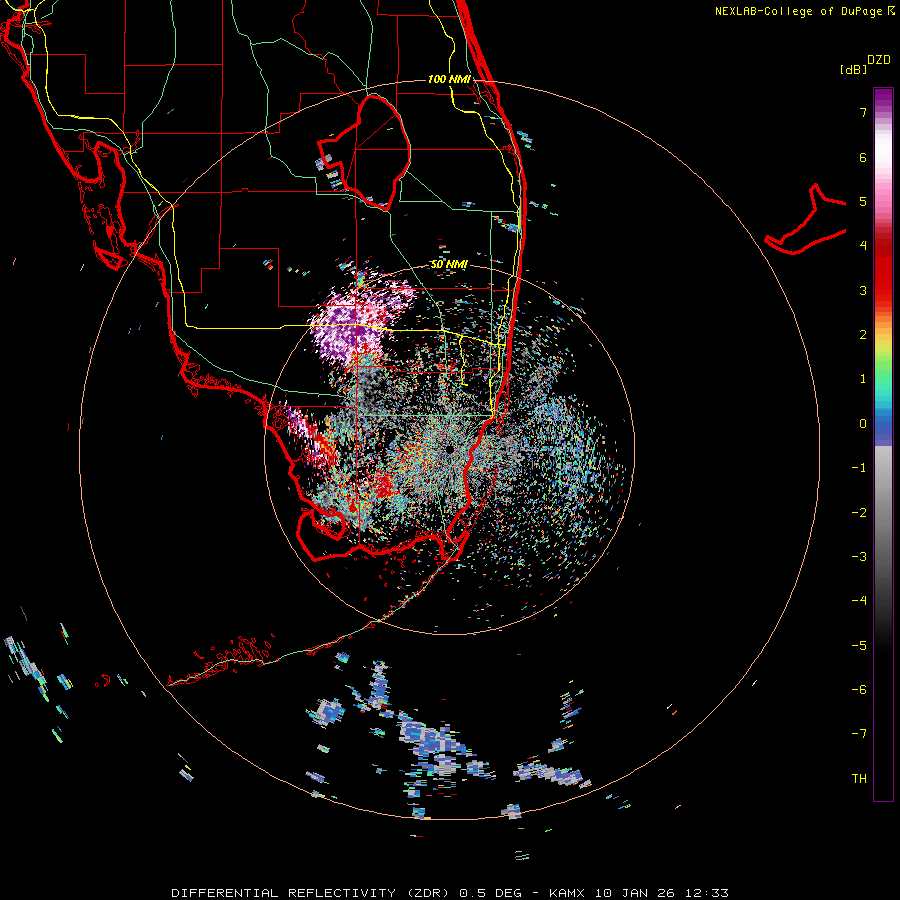Click the DZD product label above colorbar
The width and height of the screenshot is (900, 900).
pos(879,60)
